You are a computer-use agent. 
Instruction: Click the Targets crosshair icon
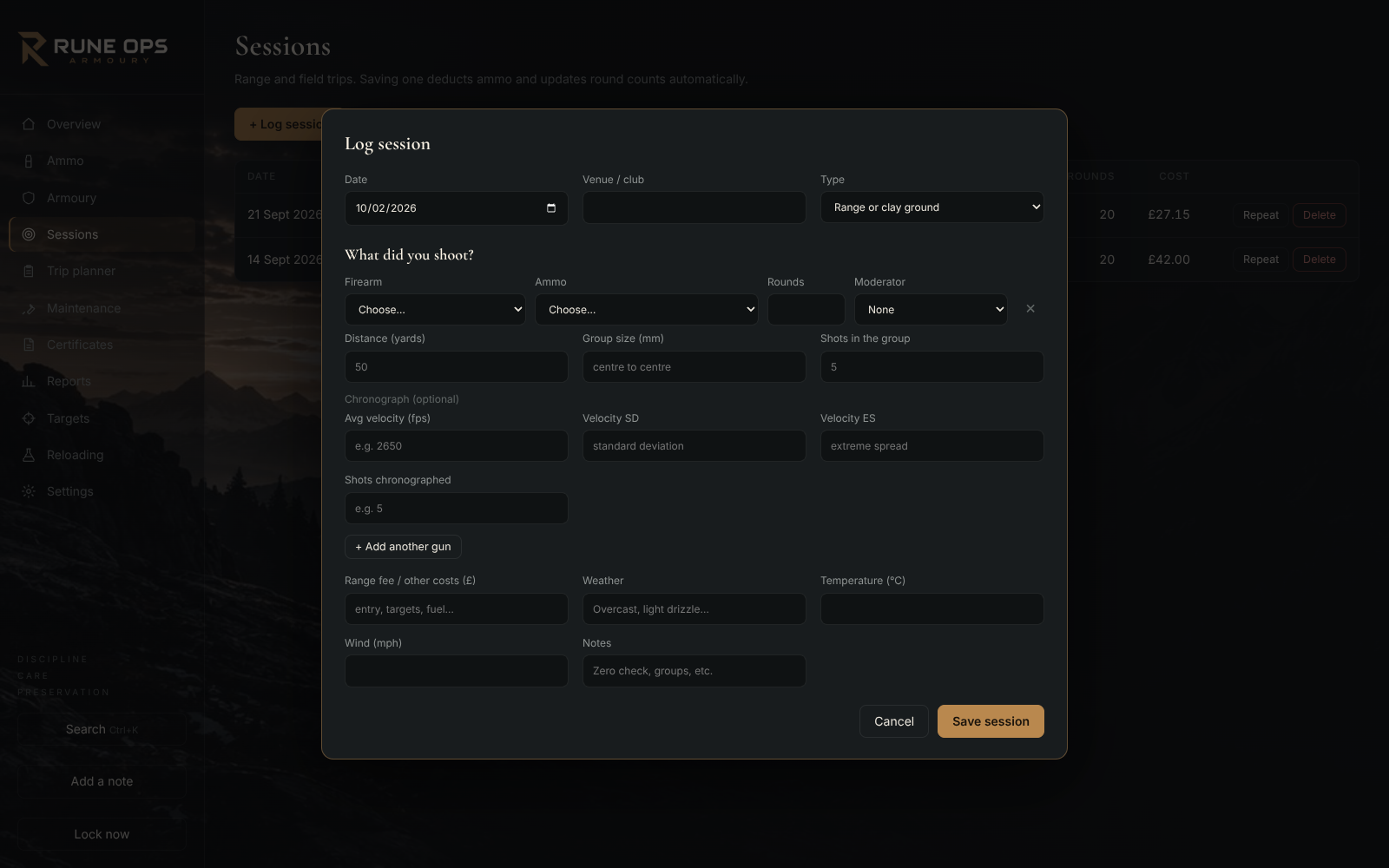(29, 418)
